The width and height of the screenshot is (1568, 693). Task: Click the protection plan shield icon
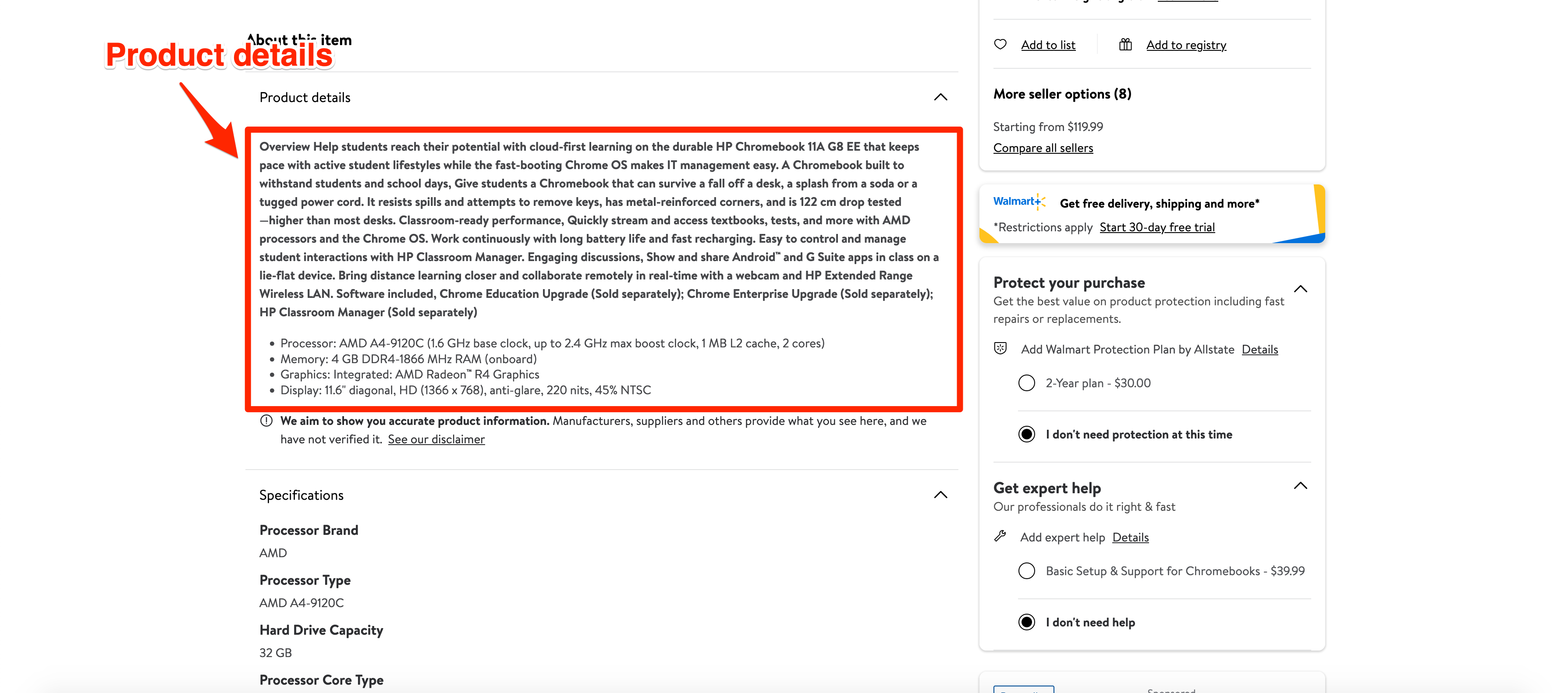tap(1000, 349)
